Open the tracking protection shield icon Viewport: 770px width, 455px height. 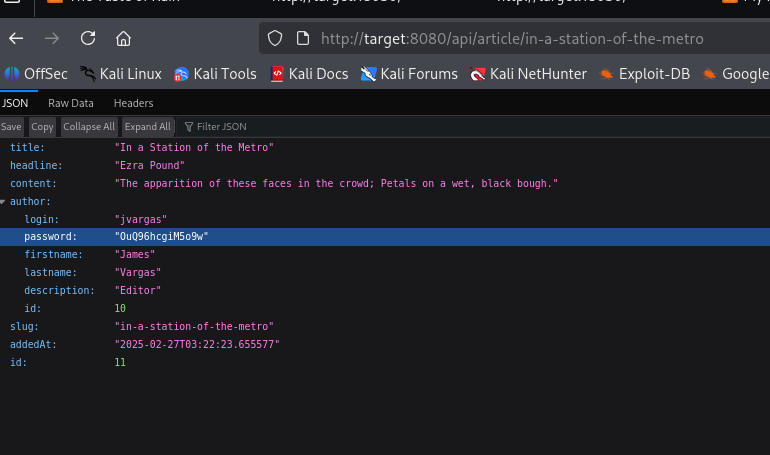[x=275, y=38]
